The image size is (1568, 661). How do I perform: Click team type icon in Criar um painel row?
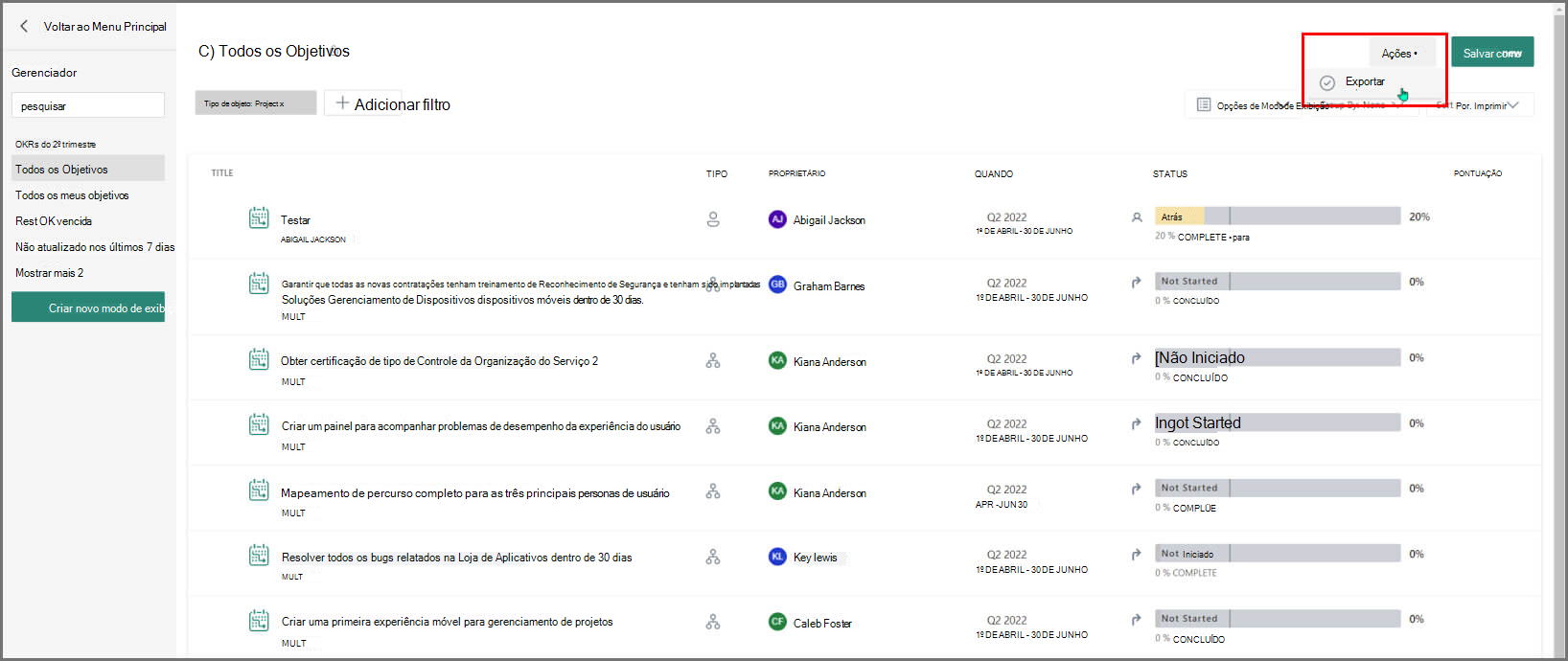pyautogui.click(x=713, y=426)
